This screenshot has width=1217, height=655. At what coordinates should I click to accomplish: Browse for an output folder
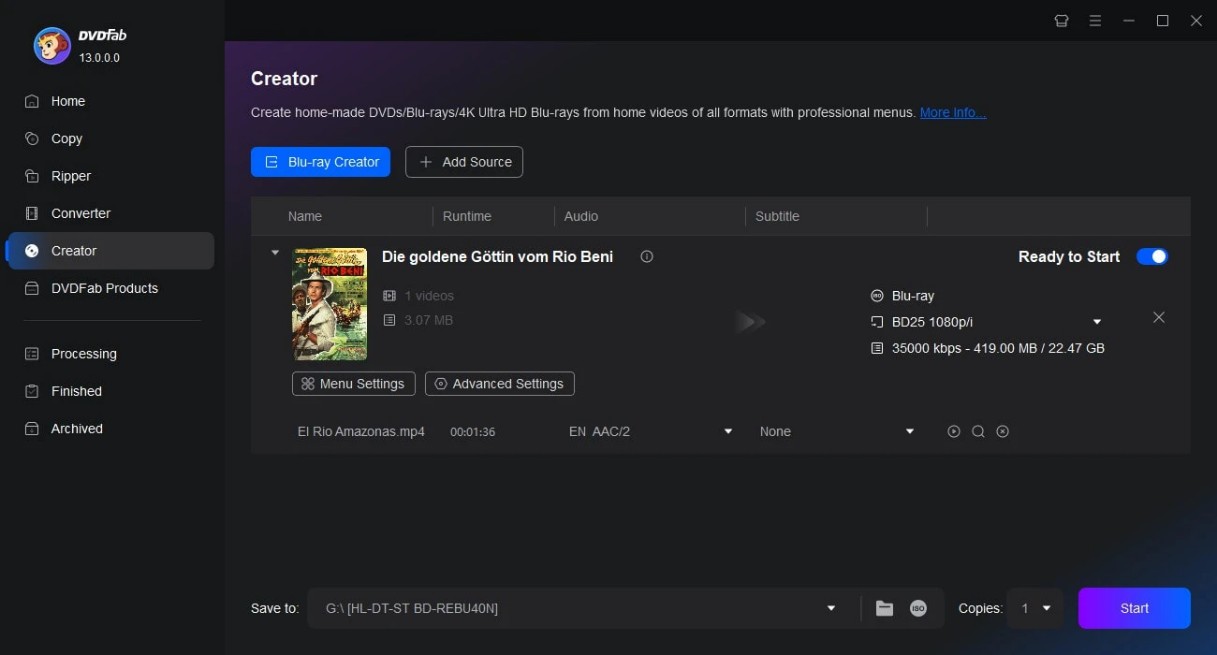tap(884, 607)
